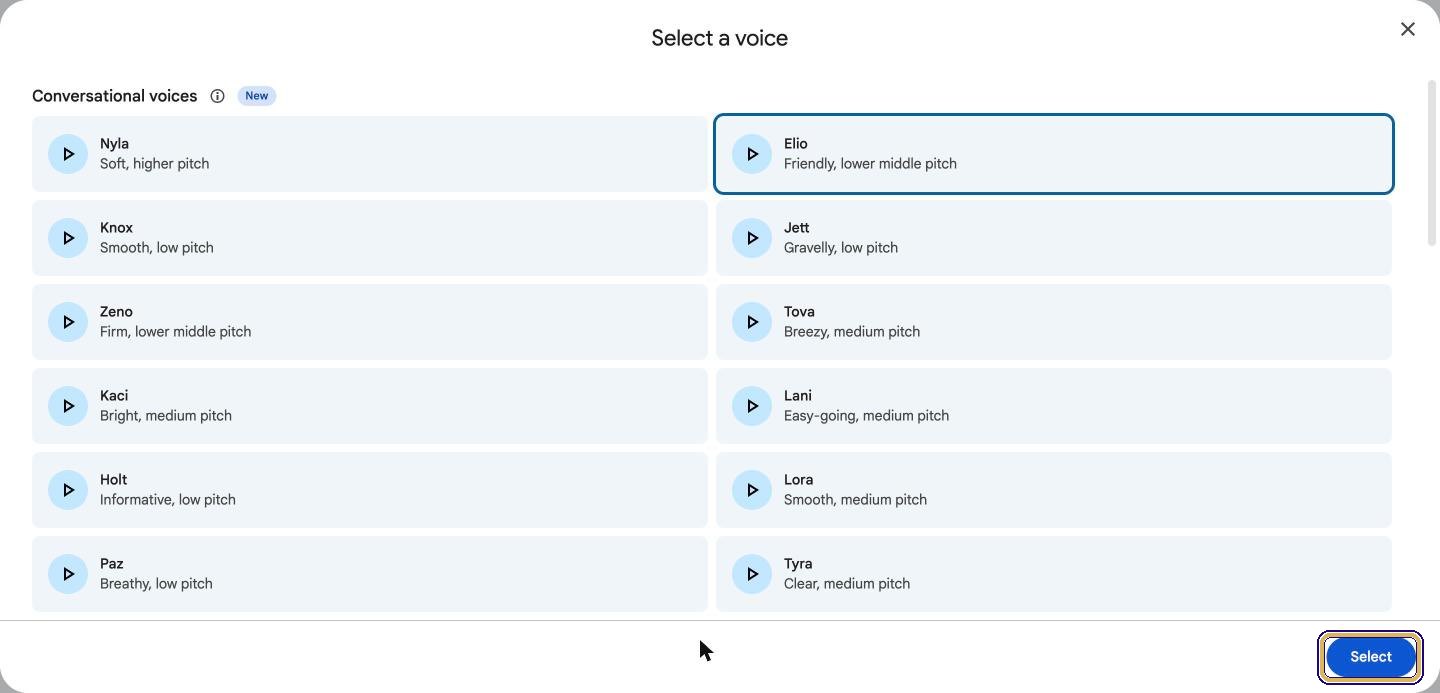
Task: Confirm with the Select button
Action: (1370, 657)
